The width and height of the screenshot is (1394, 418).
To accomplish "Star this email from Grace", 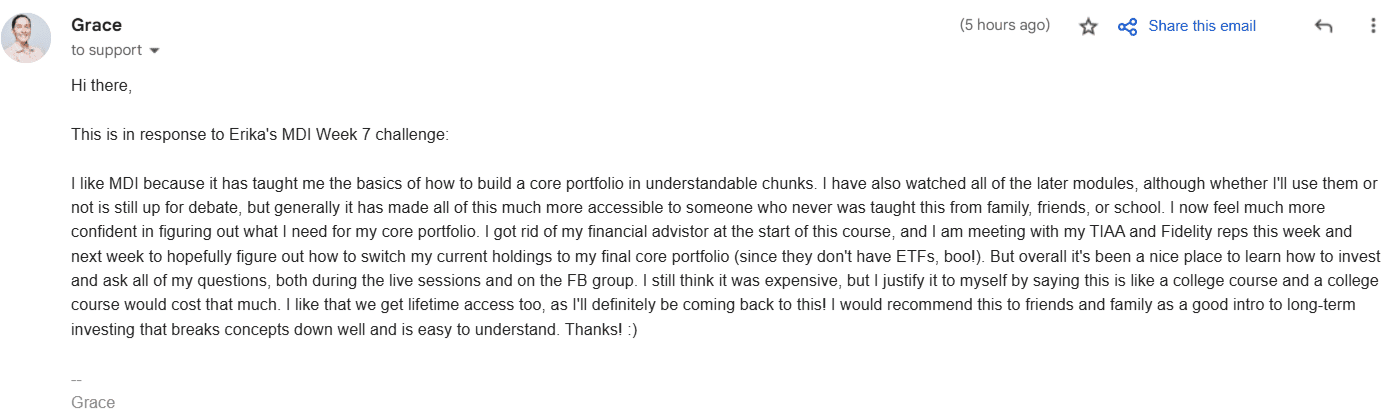I will click(x=1089, y=27).
